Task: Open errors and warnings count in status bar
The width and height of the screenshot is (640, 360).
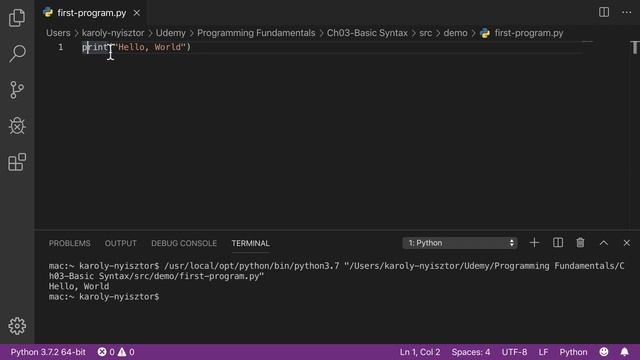Action: tap(116, 352)
